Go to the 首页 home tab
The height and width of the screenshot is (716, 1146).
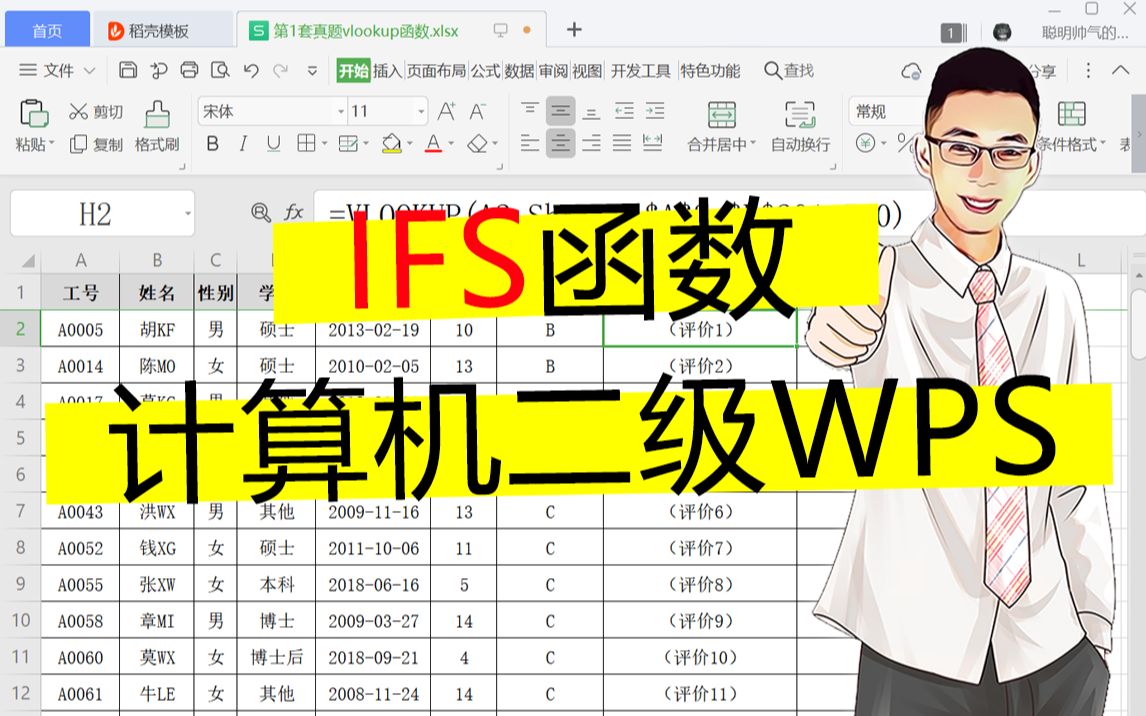48,30
